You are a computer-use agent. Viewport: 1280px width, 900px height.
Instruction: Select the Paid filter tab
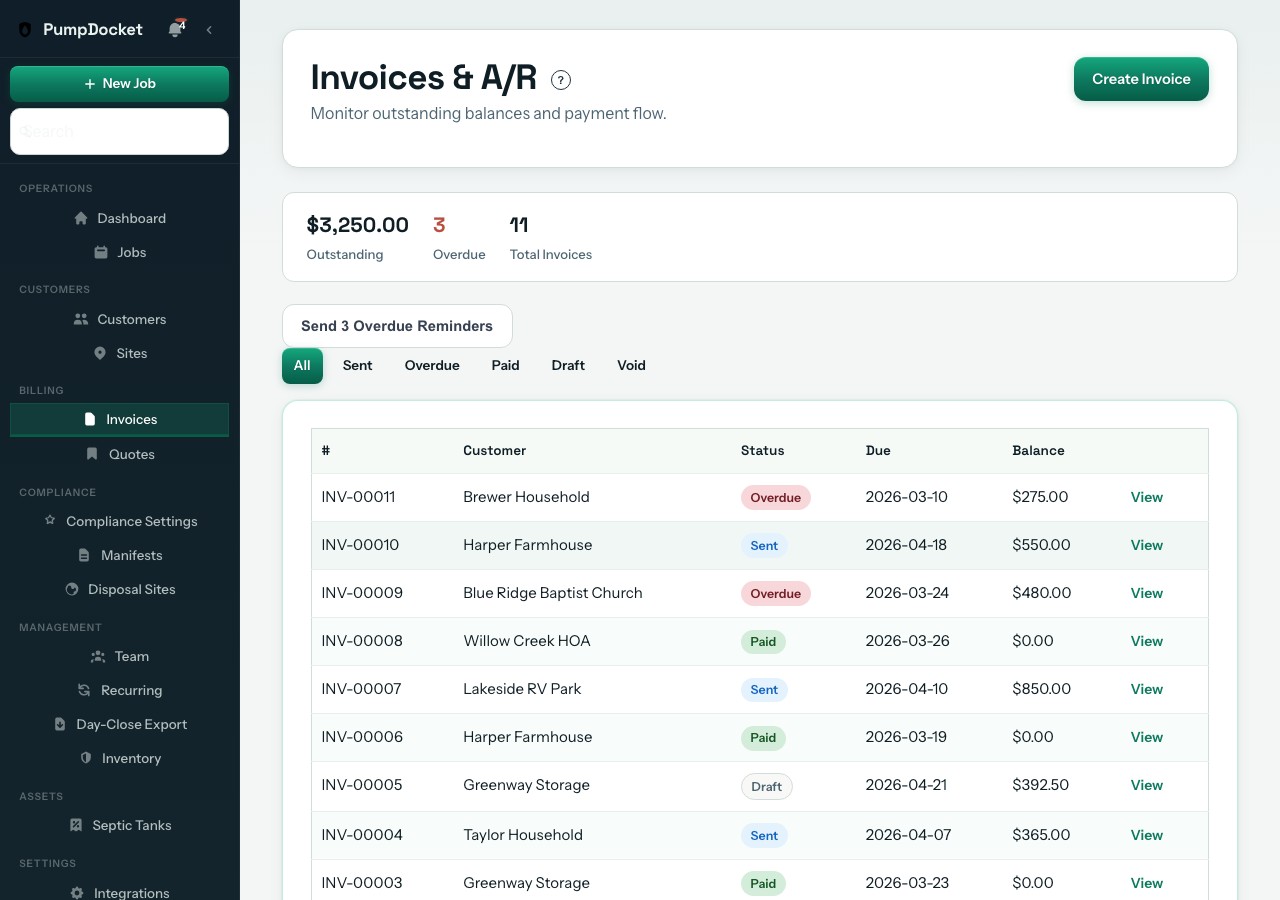pyautogui.click(x=505, y=365)
